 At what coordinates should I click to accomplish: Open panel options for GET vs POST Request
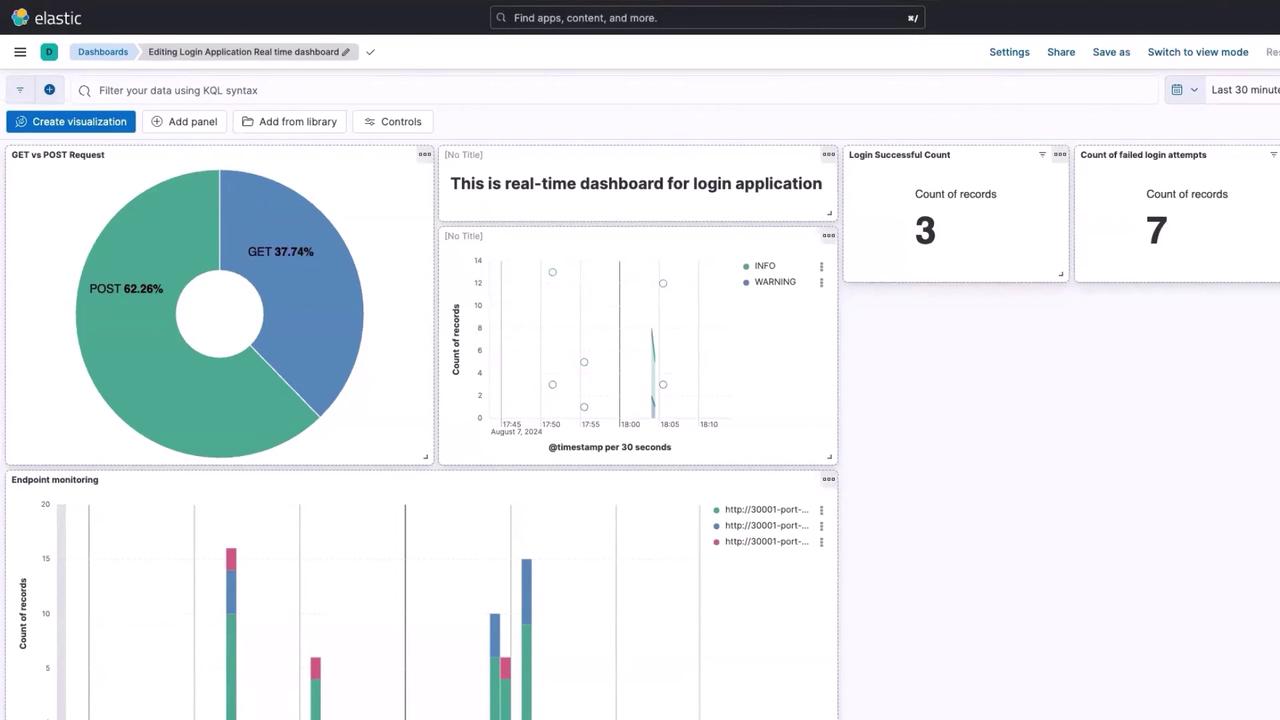[x=424, y=155]
